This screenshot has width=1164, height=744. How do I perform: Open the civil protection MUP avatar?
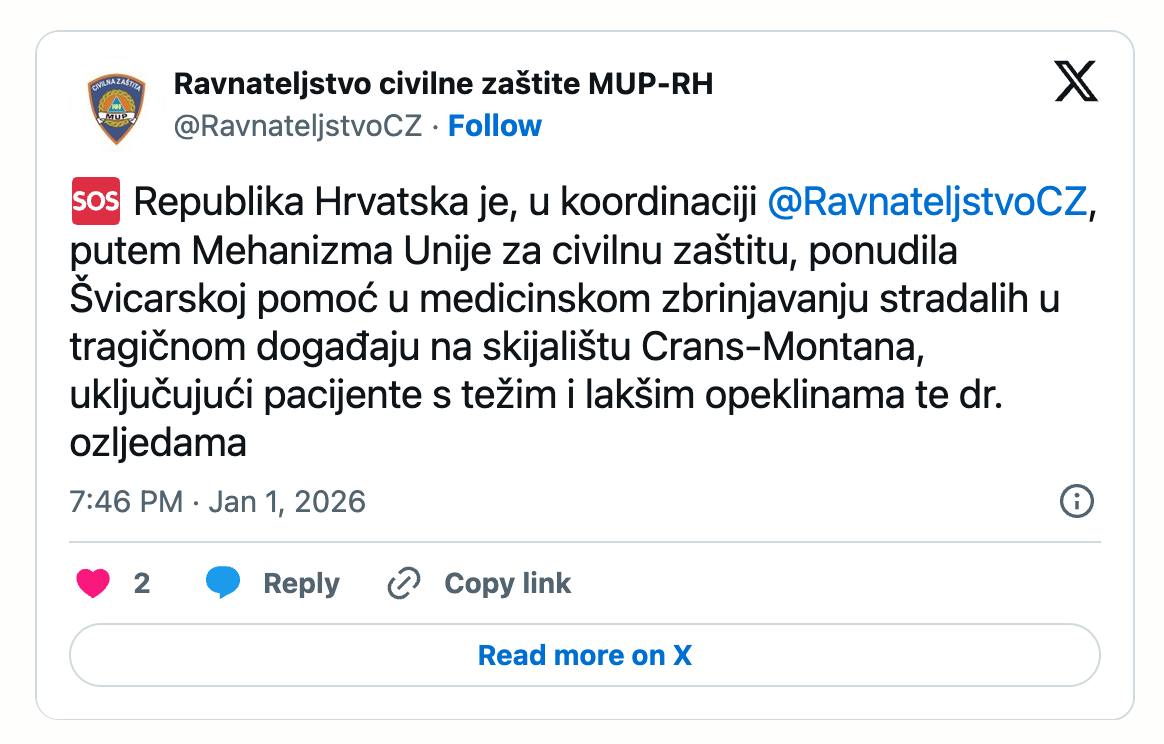coord(115,107)
